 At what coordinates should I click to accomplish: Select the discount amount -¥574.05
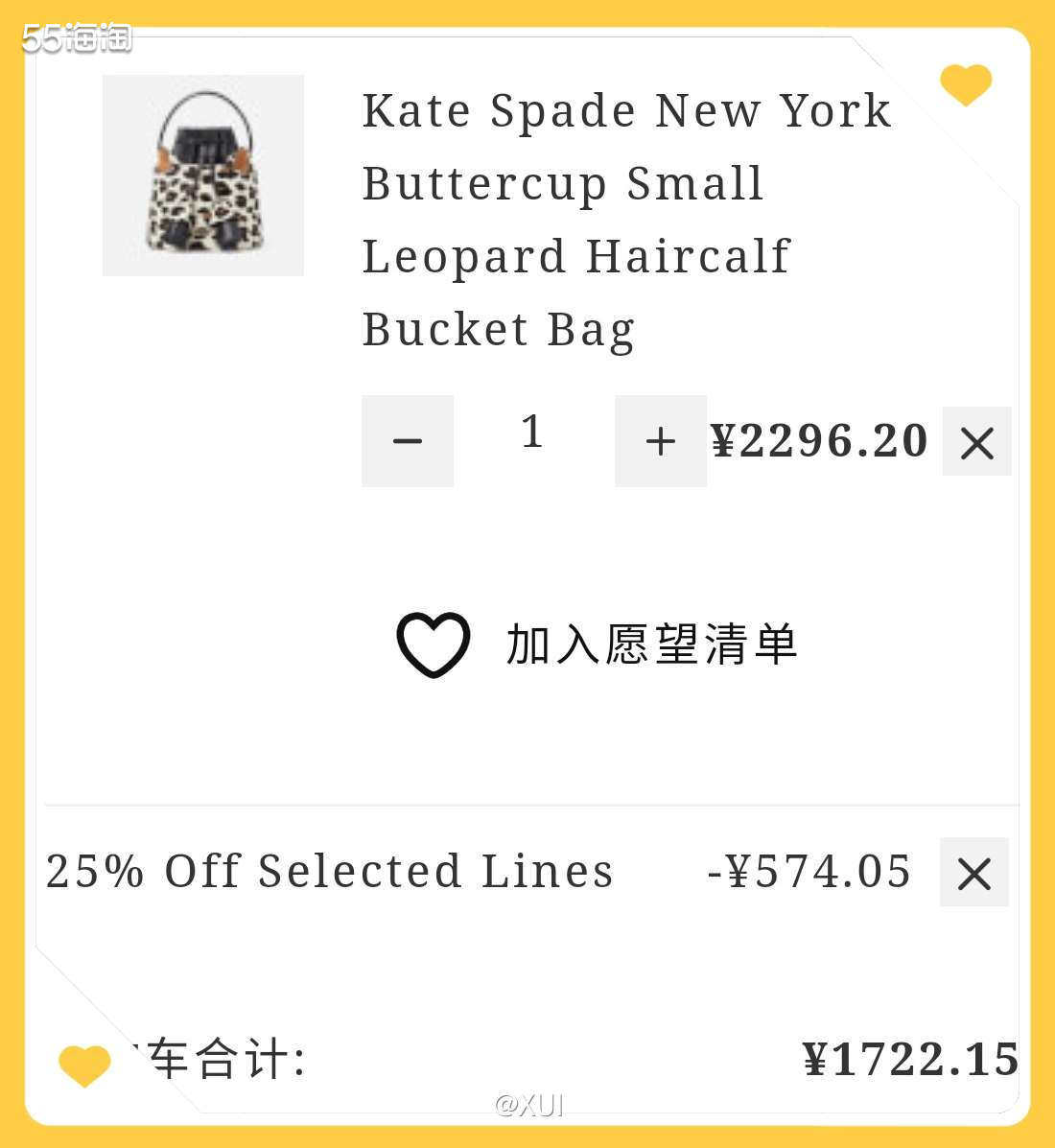[x=809, y=872]
